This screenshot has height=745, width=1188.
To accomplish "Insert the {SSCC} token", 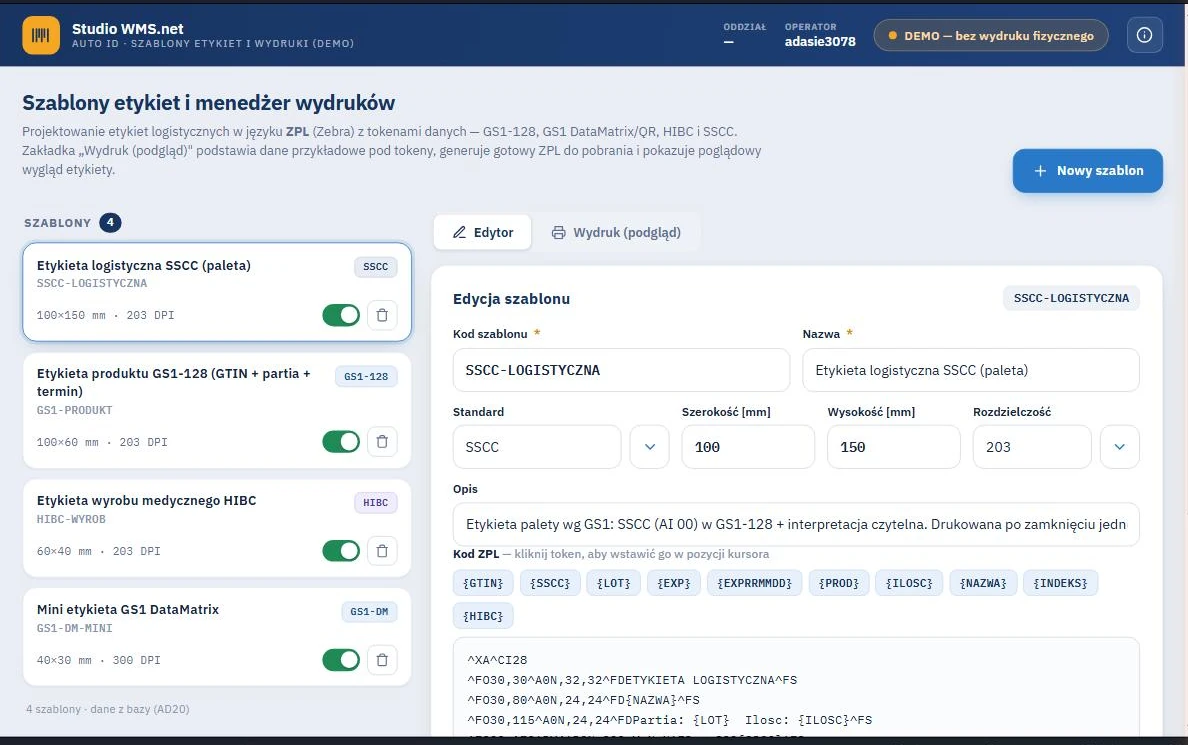I will click(550, 583).
